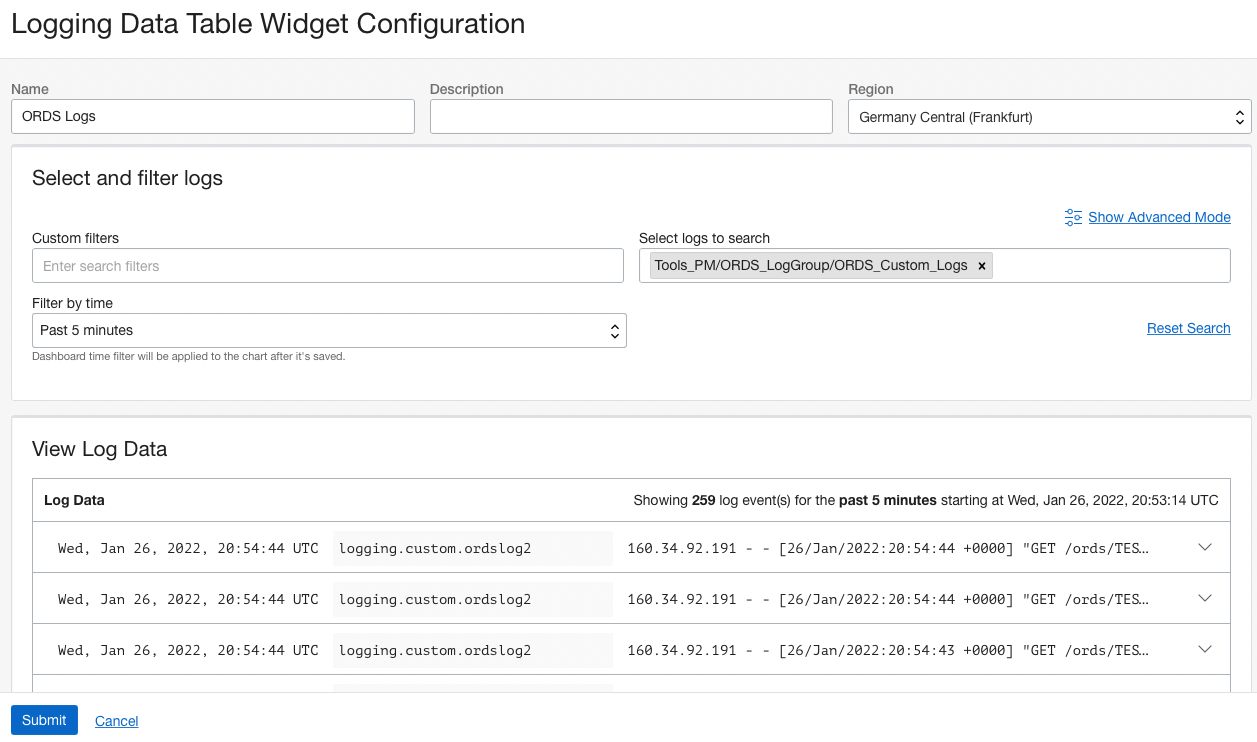Click into the Description field
The height and width of the screenshot is (742, 1257).
point(631,117)
